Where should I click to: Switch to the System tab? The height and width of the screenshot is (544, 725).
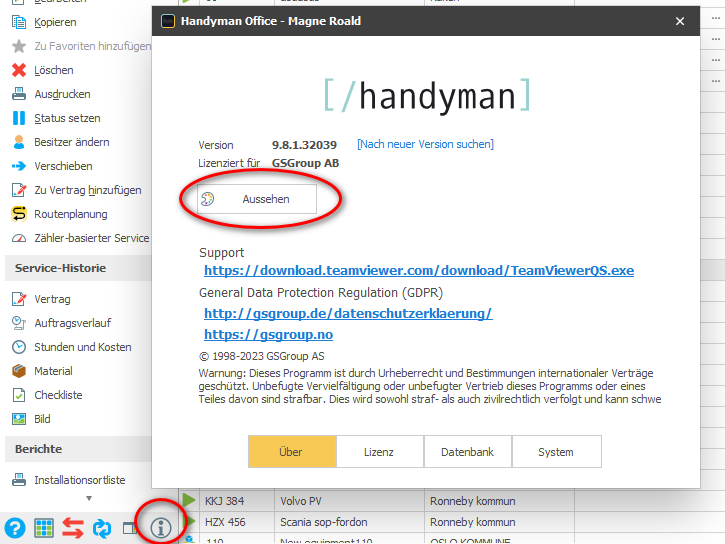click(x=557, y=452)
